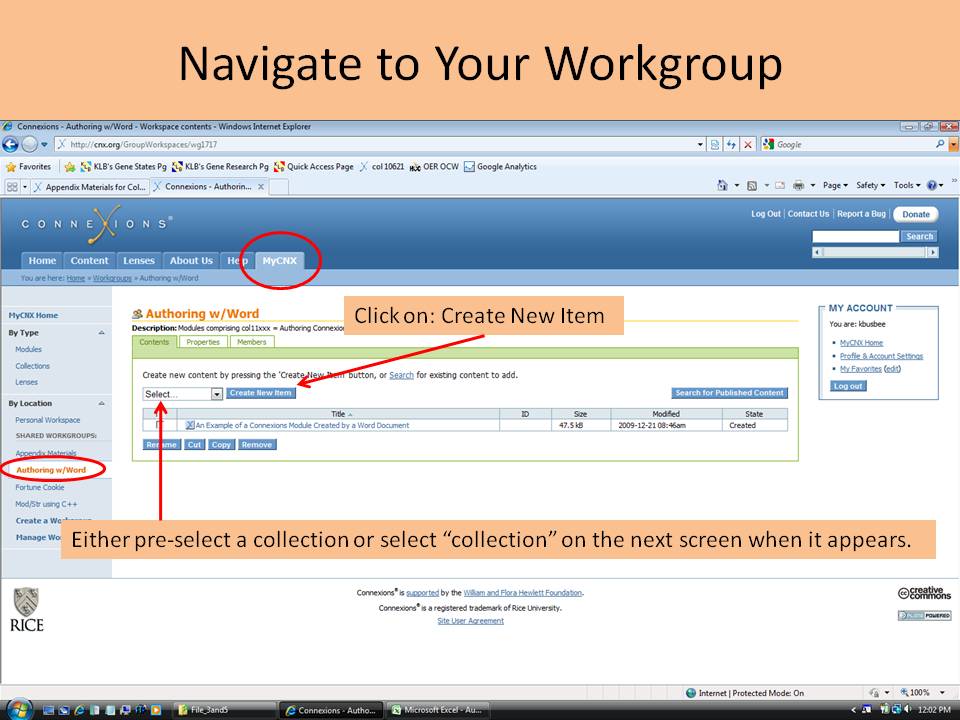
Task: Click the Windows Start orb
Action: click(19, 709)
